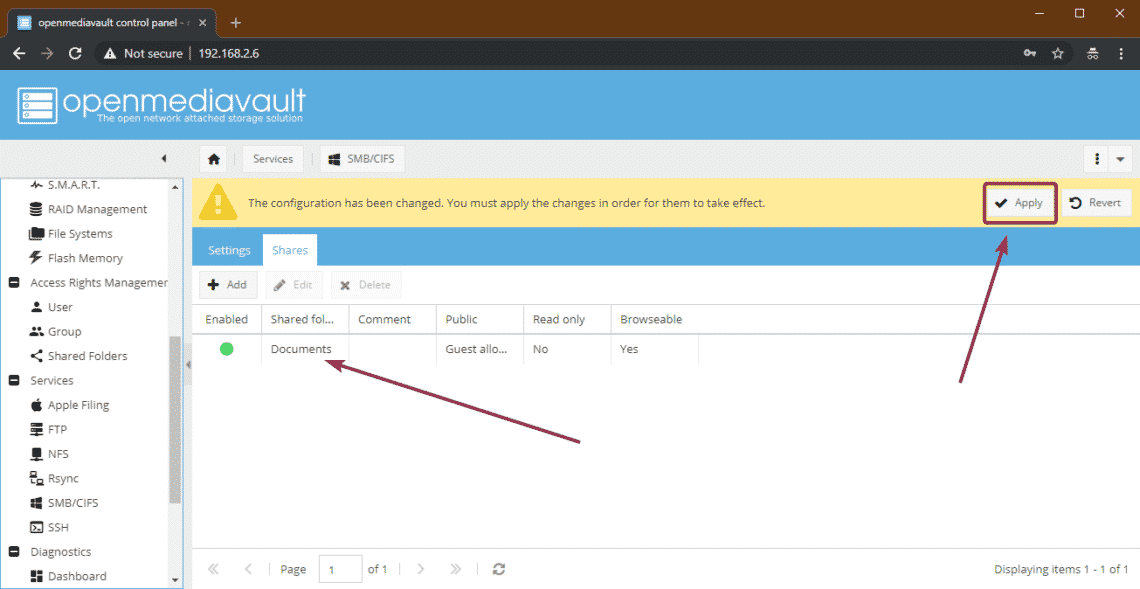Select the Shares tab
The width and height of the screenshot is (1140, 589).
290,250
